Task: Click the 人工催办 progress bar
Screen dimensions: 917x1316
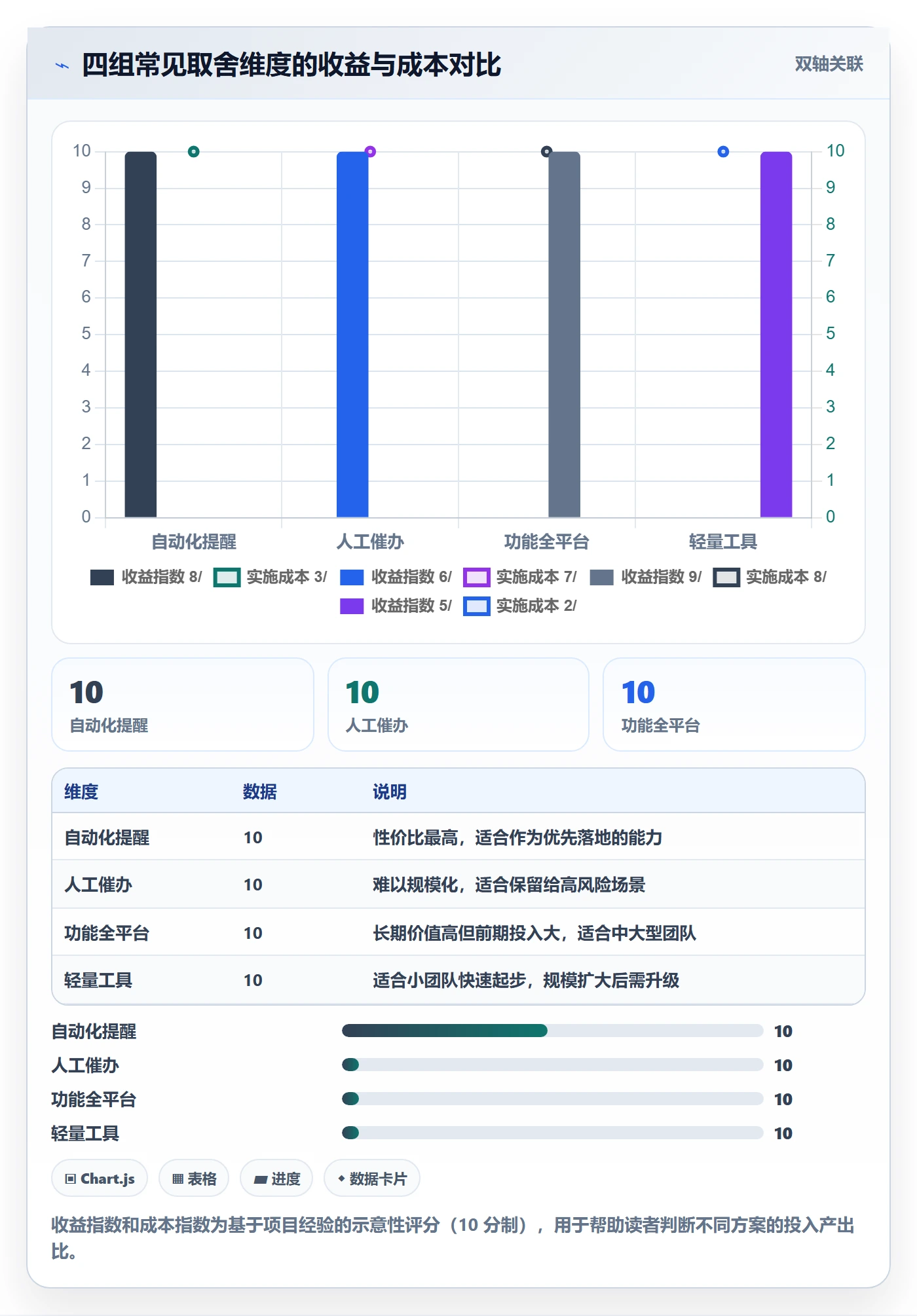Action: tap(553, 1065)
